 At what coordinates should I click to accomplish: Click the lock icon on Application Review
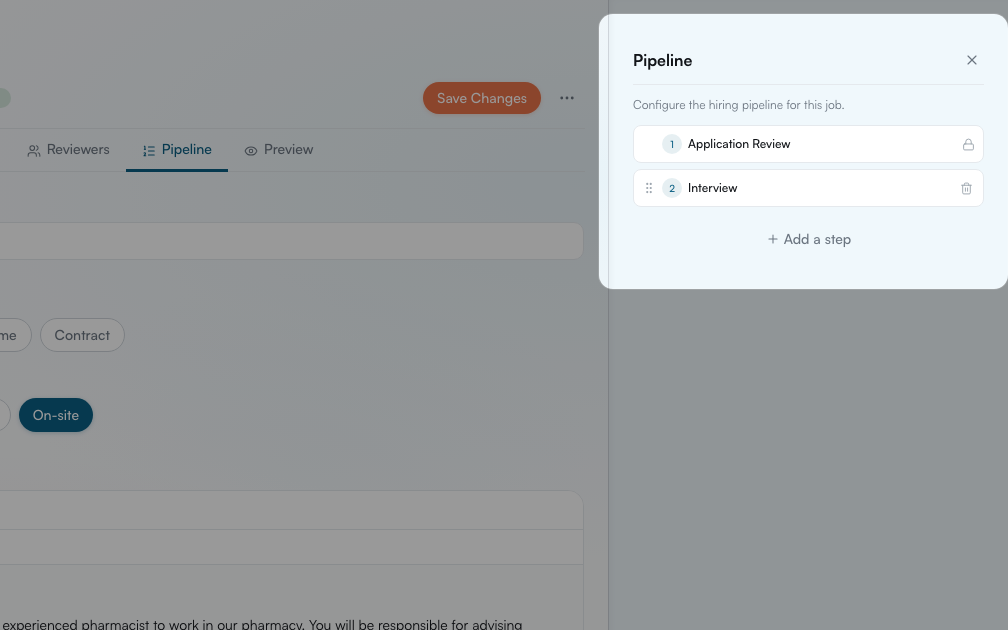[x=968, y=145]
